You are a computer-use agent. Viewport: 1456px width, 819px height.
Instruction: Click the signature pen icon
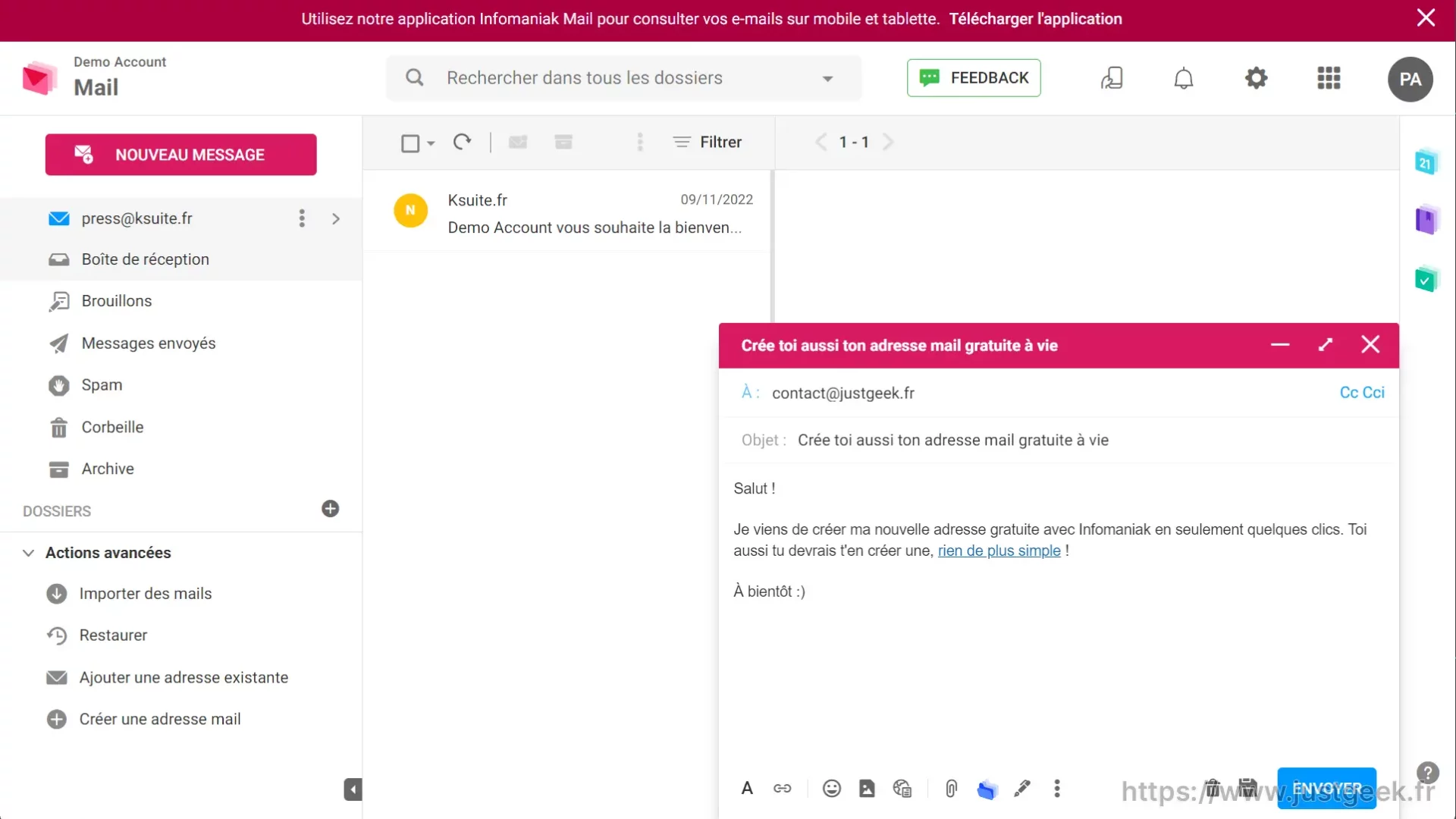pyautogui.click(x=1022, y=789)
